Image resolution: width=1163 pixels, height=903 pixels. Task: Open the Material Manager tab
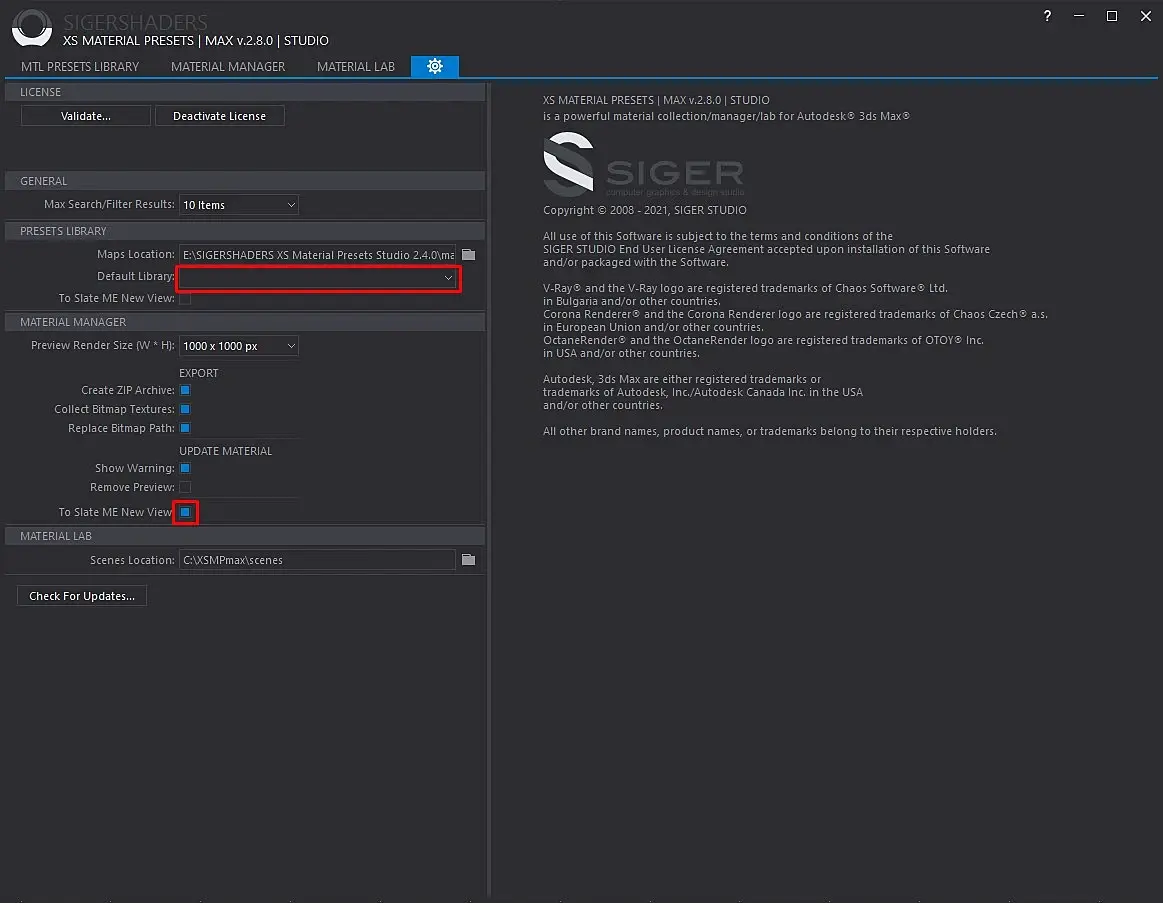[x=228, y=66]
